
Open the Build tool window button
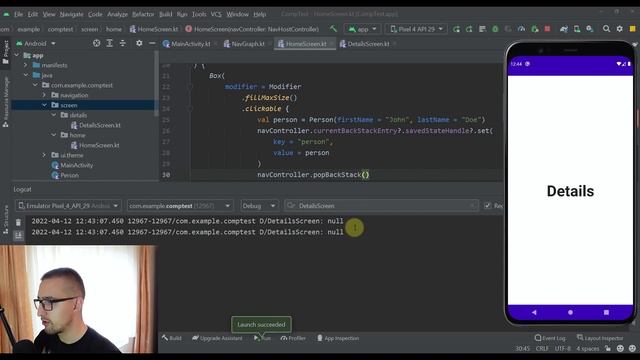coord(171,338)
